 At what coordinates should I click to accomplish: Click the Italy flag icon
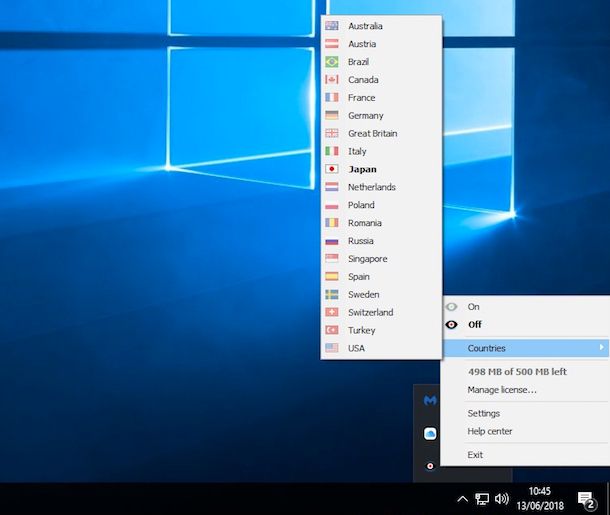pos(332,151)
